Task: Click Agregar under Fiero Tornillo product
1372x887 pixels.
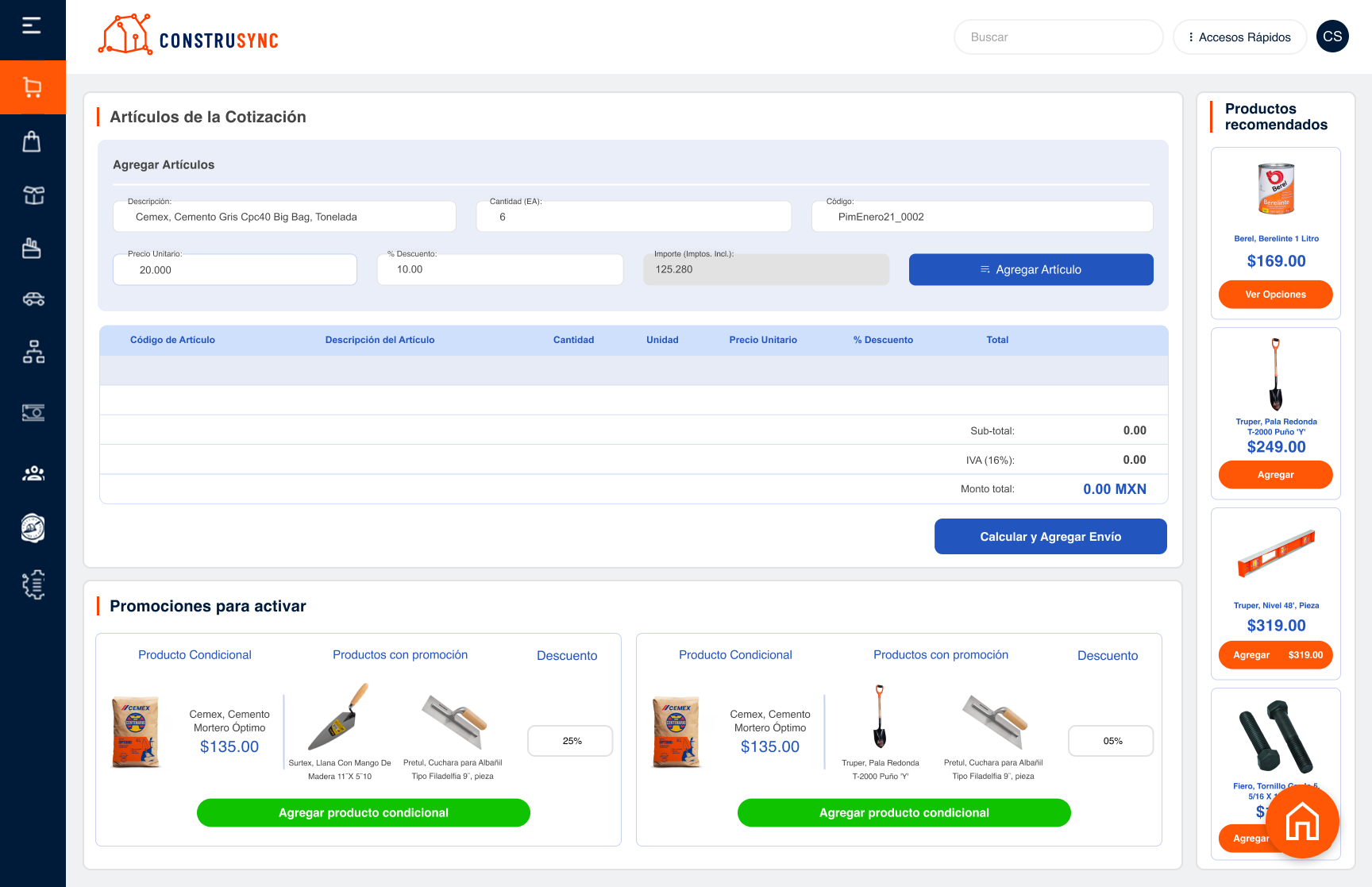Action: pyautogui.click(x=1251, y=839)
